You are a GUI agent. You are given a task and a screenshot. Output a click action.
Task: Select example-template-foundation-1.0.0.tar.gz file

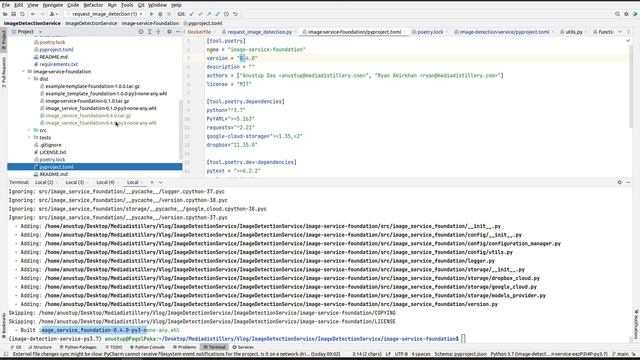(92, 86)
